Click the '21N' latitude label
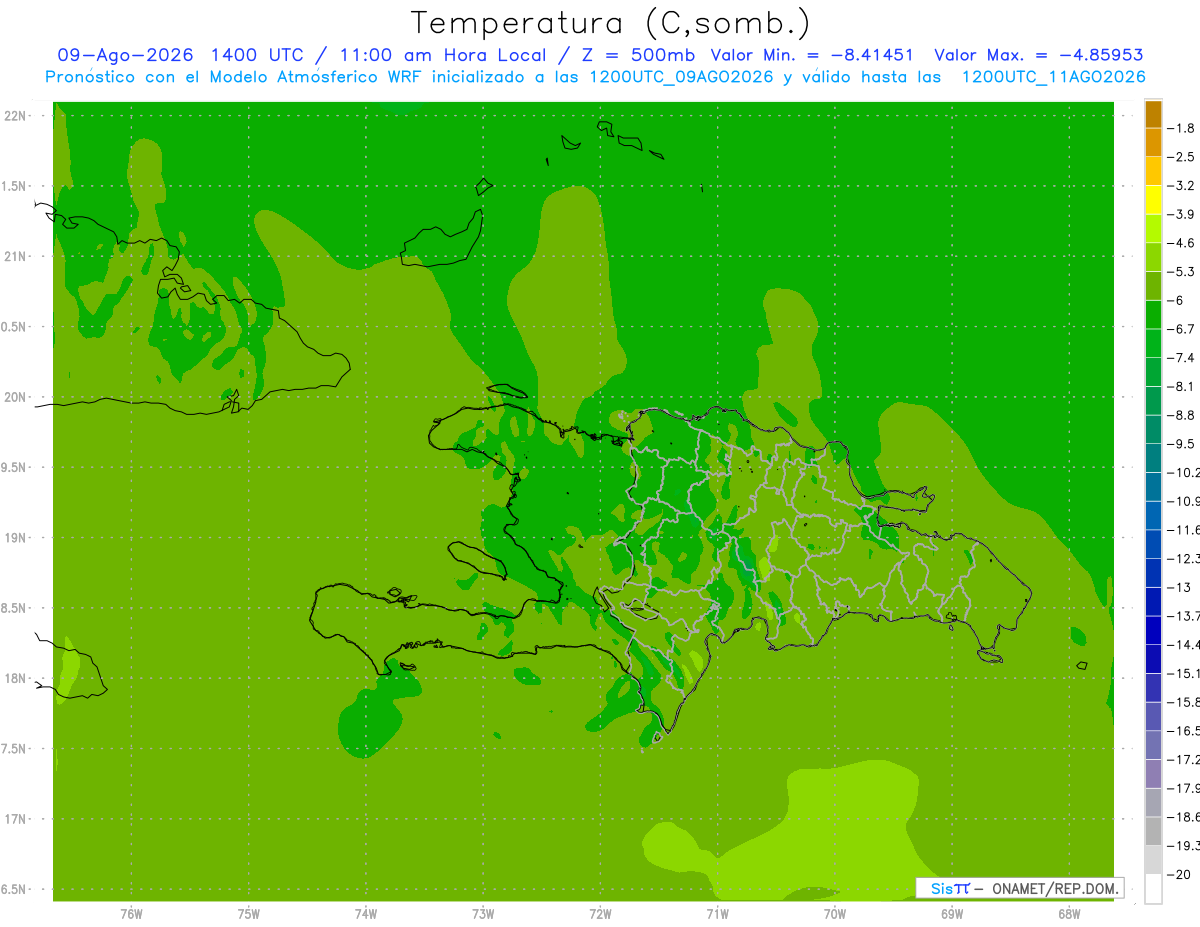Viewport: 1200px width, 927px height. [16, 256]
